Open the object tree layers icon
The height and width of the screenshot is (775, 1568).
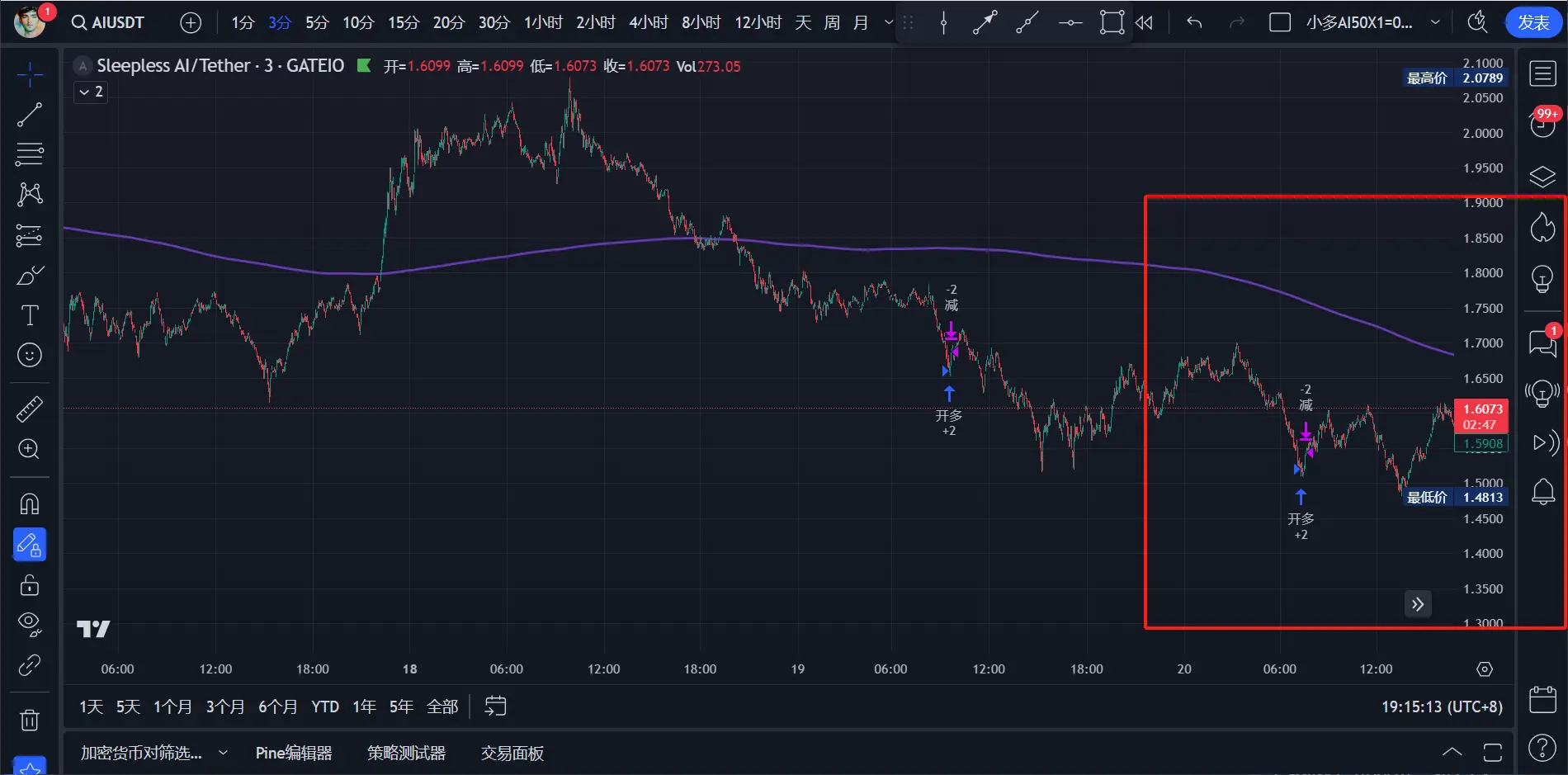1542,177
